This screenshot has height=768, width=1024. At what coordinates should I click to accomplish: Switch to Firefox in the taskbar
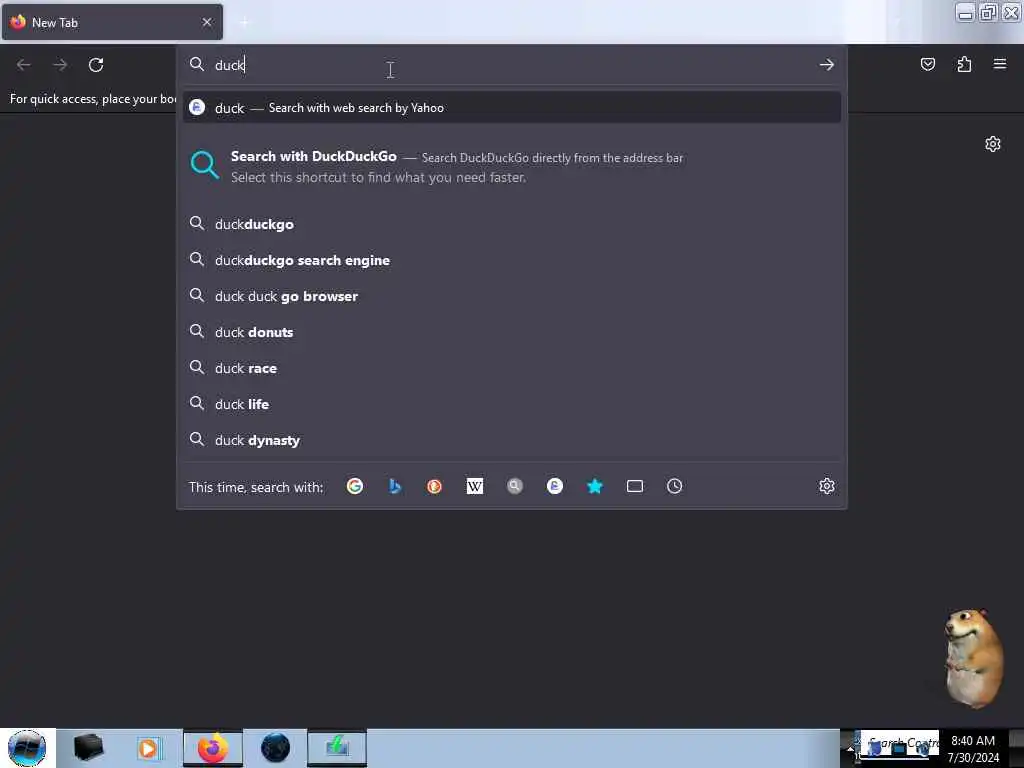click(x=213, y=748)
